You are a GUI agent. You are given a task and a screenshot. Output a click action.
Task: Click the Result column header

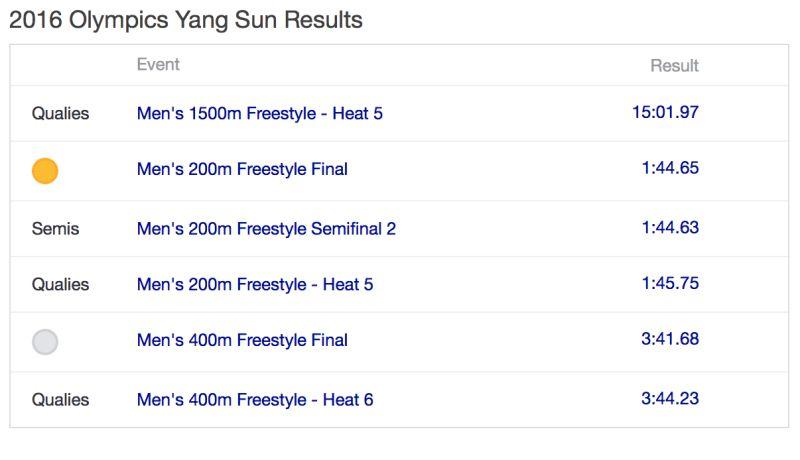tap(675, 66)
